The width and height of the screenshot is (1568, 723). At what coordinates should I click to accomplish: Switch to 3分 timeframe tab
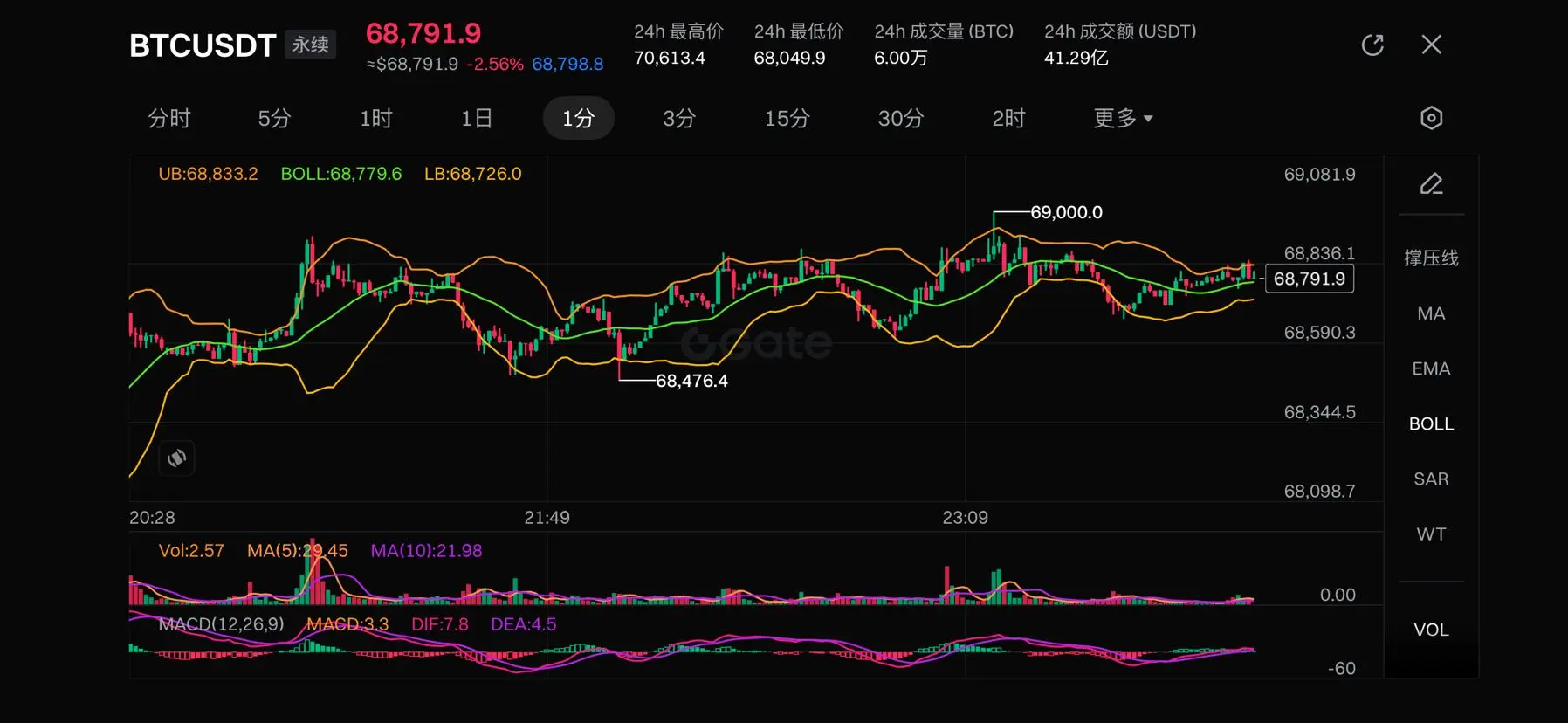click(x=679, y=118)
